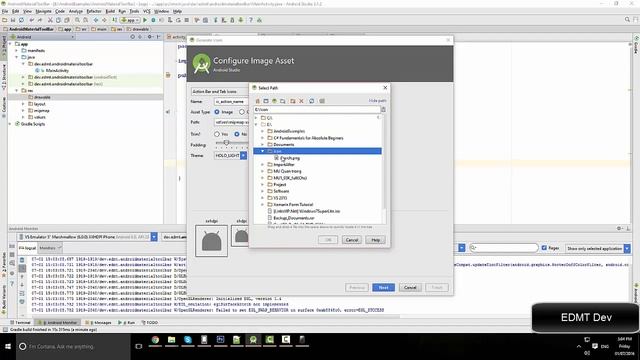Click the green Run app button in main toolbar

click(x=145, y=20)
